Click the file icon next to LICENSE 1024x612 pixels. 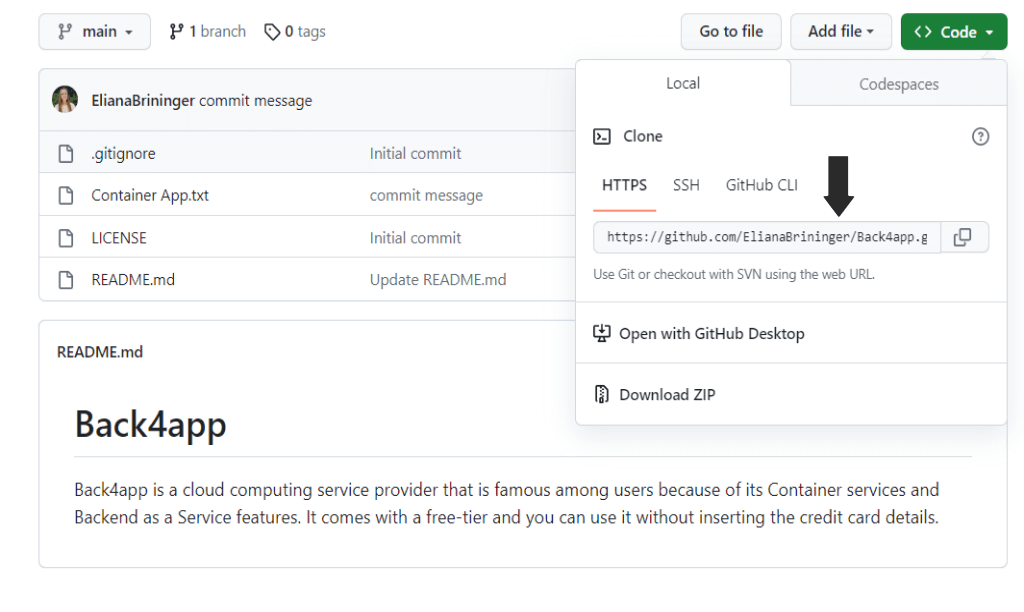click(x=66, y=238)
